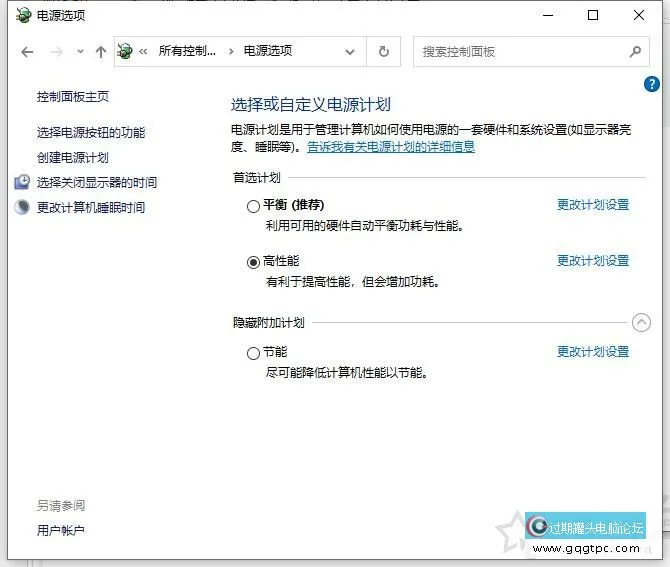
Task: Open the recent locations chevron
Action: tap(80, 52)
